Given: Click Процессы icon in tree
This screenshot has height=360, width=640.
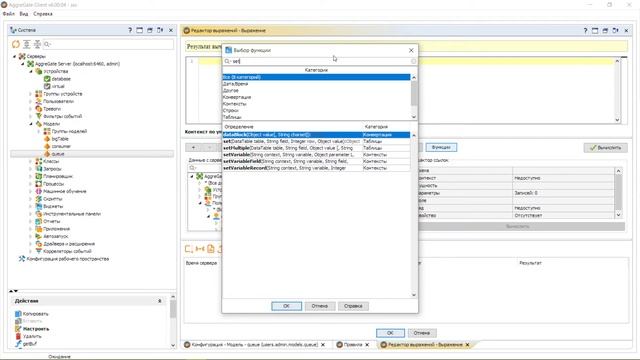Looking at the screenshot, I should (x=39, y=184).
